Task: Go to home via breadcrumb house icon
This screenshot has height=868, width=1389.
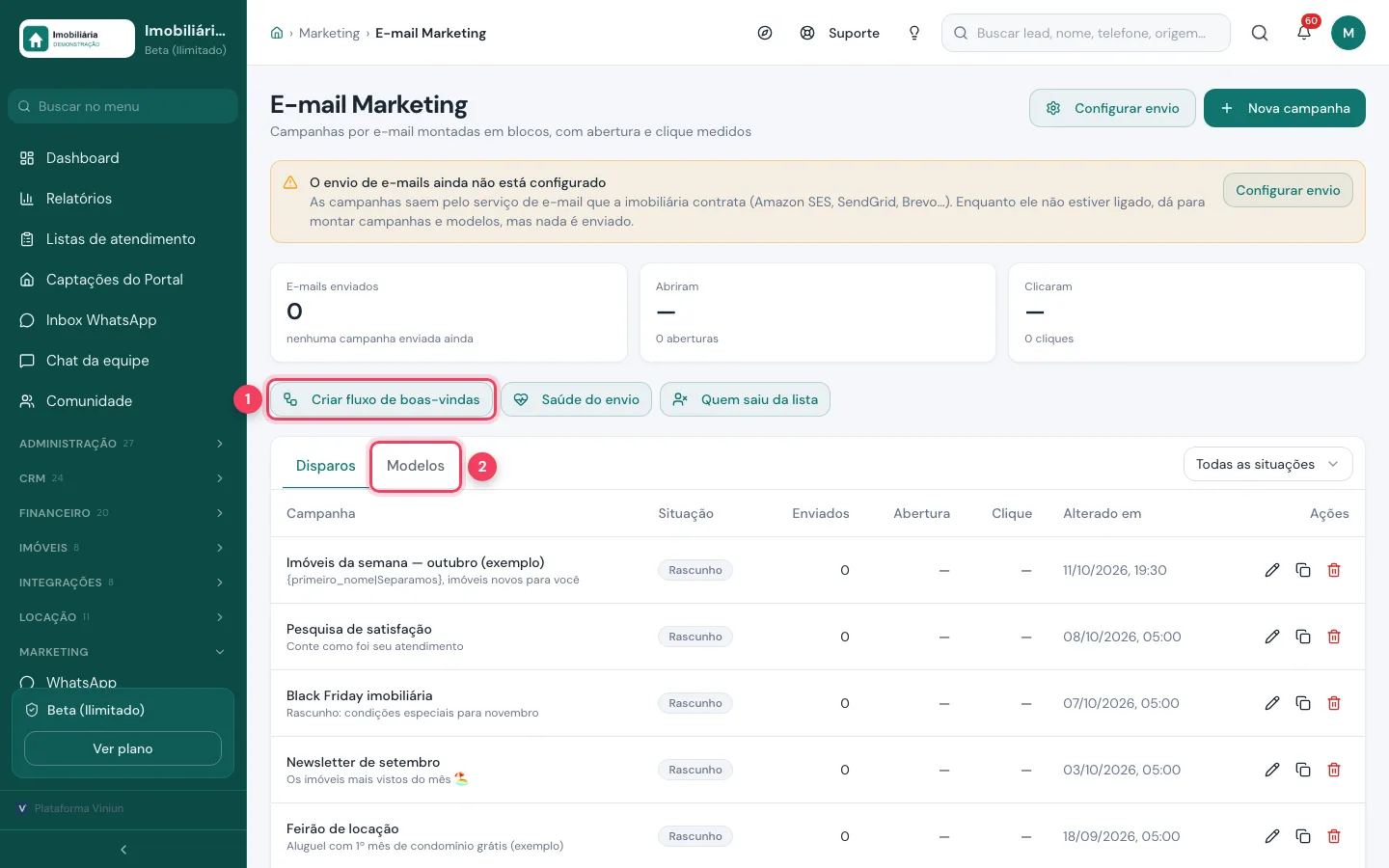Action: coord(277,33)
